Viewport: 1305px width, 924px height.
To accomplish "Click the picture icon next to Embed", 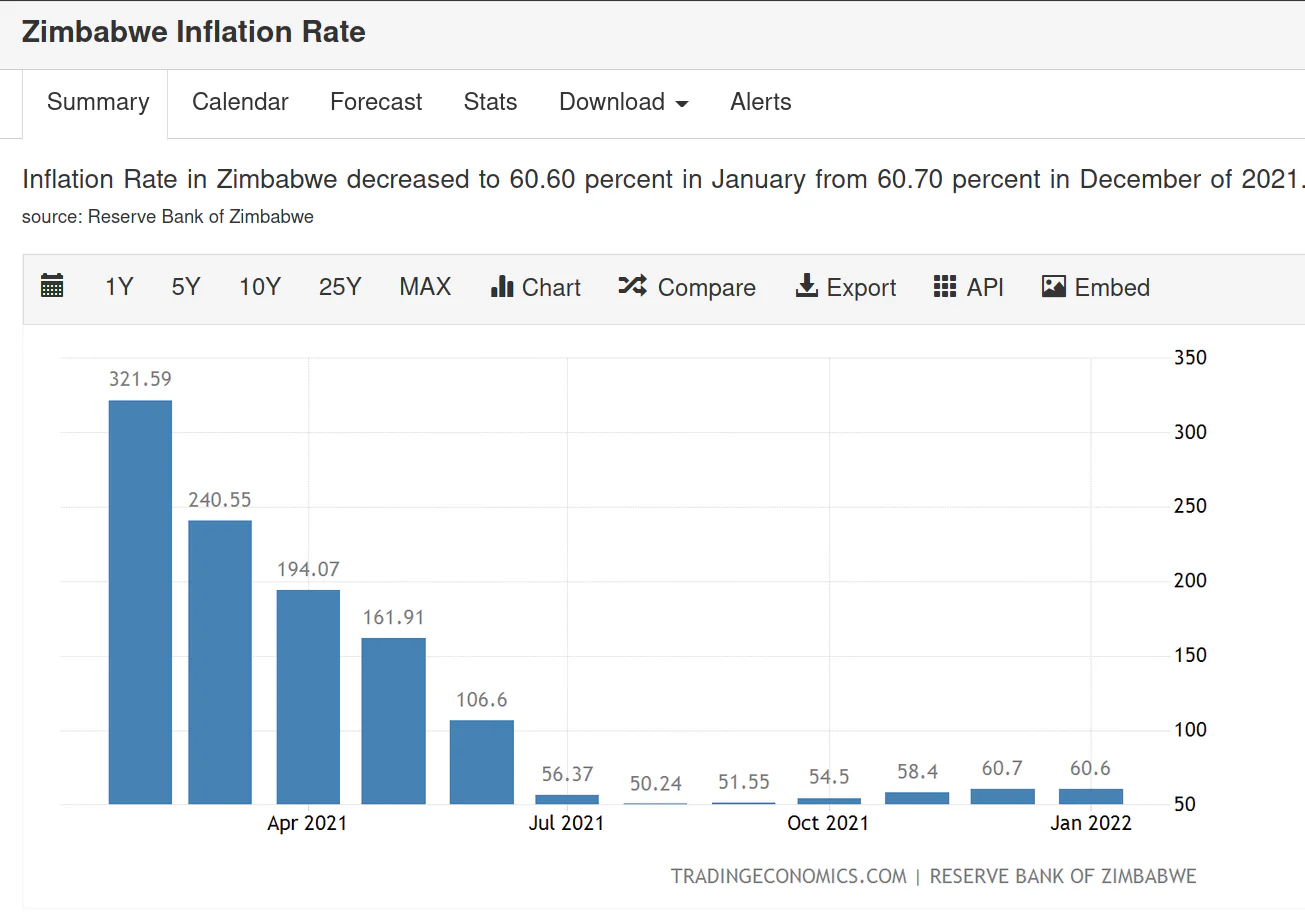I will pos(1054,287).
